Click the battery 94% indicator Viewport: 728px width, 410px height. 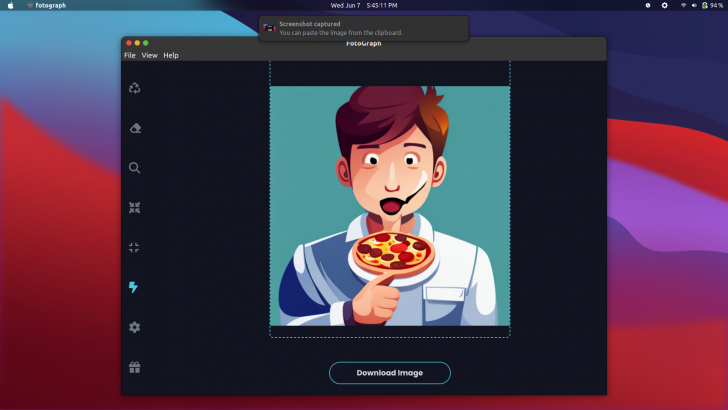(713, 6)
